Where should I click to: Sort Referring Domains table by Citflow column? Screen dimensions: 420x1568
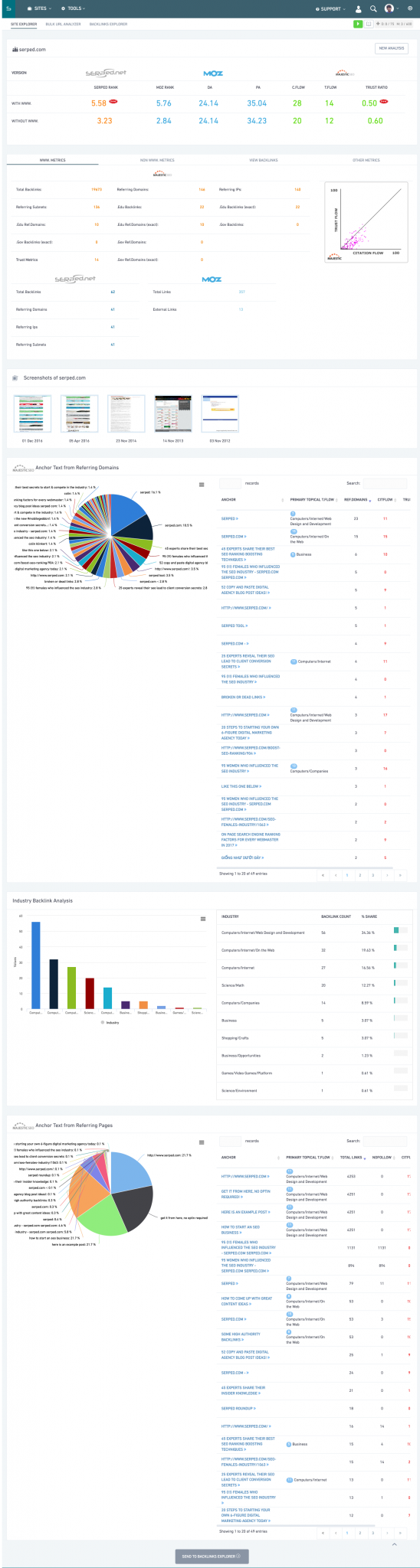tap(388, 500)
